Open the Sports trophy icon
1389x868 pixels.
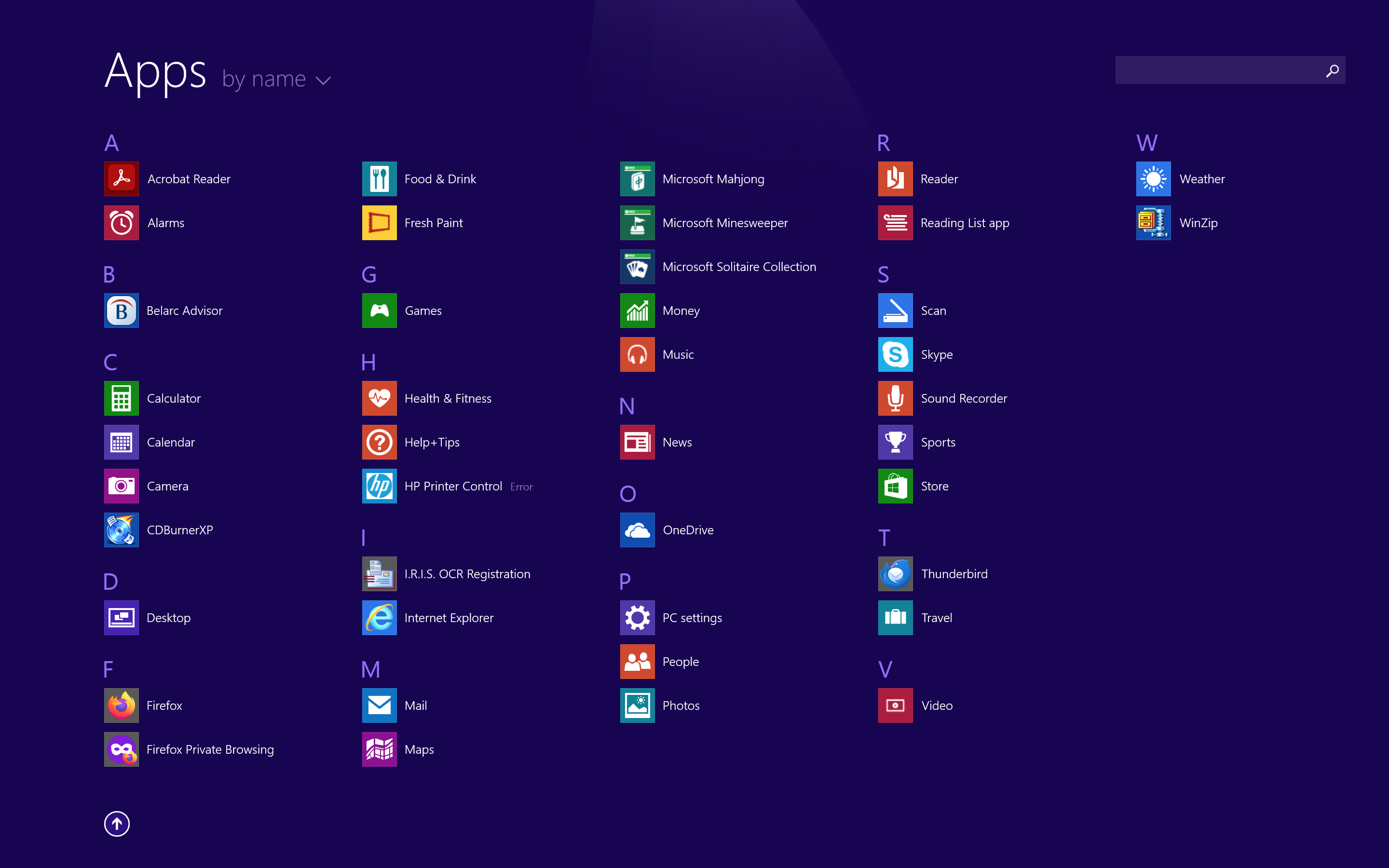coord(896,442)
